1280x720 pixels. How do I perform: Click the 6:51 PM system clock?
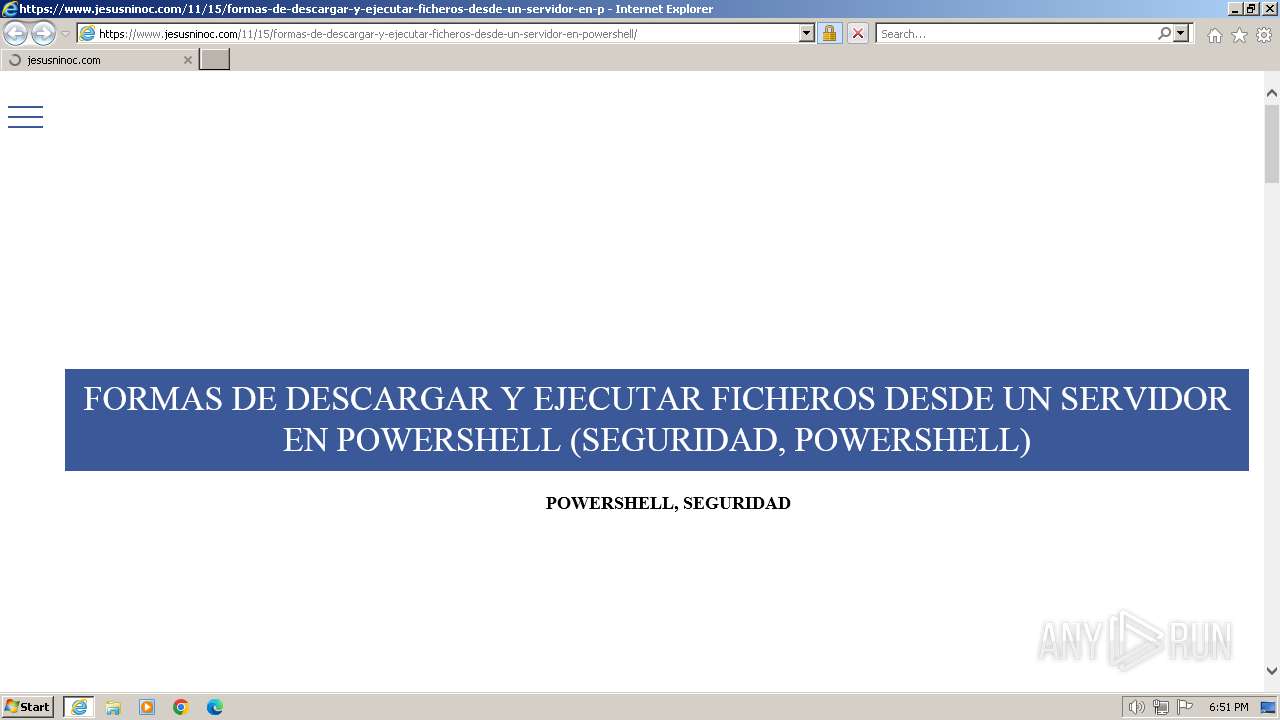click(x=1229, y=707)
